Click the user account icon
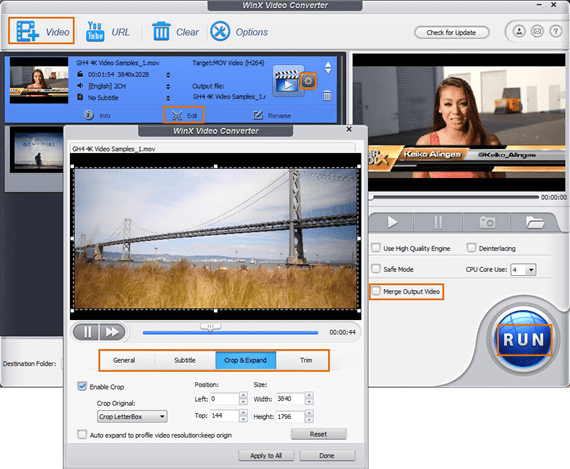The image size is (570, 469). 519,31
